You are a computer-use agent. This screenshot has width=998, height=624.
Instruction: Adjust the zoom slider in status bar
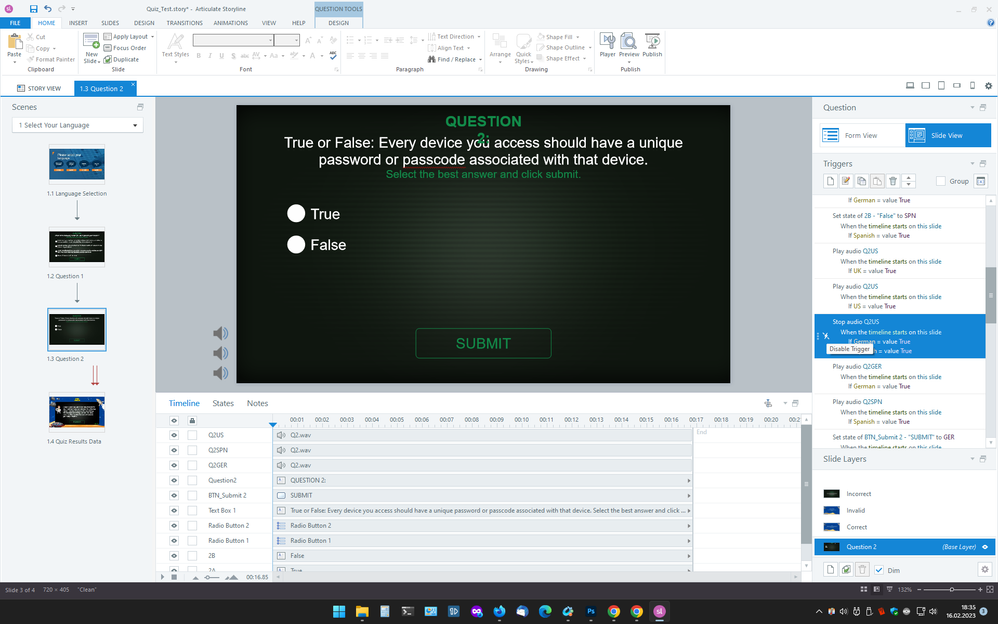[952, 590]
